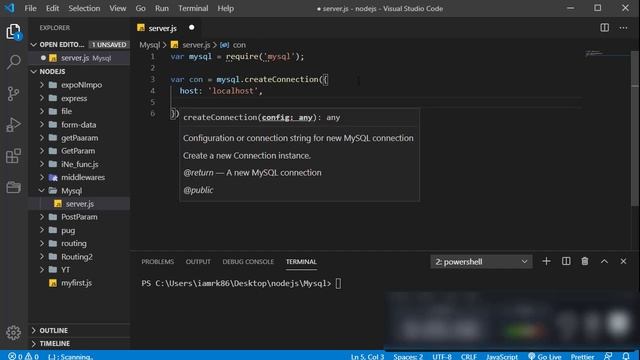Open the Go menu

pos(140,8)
